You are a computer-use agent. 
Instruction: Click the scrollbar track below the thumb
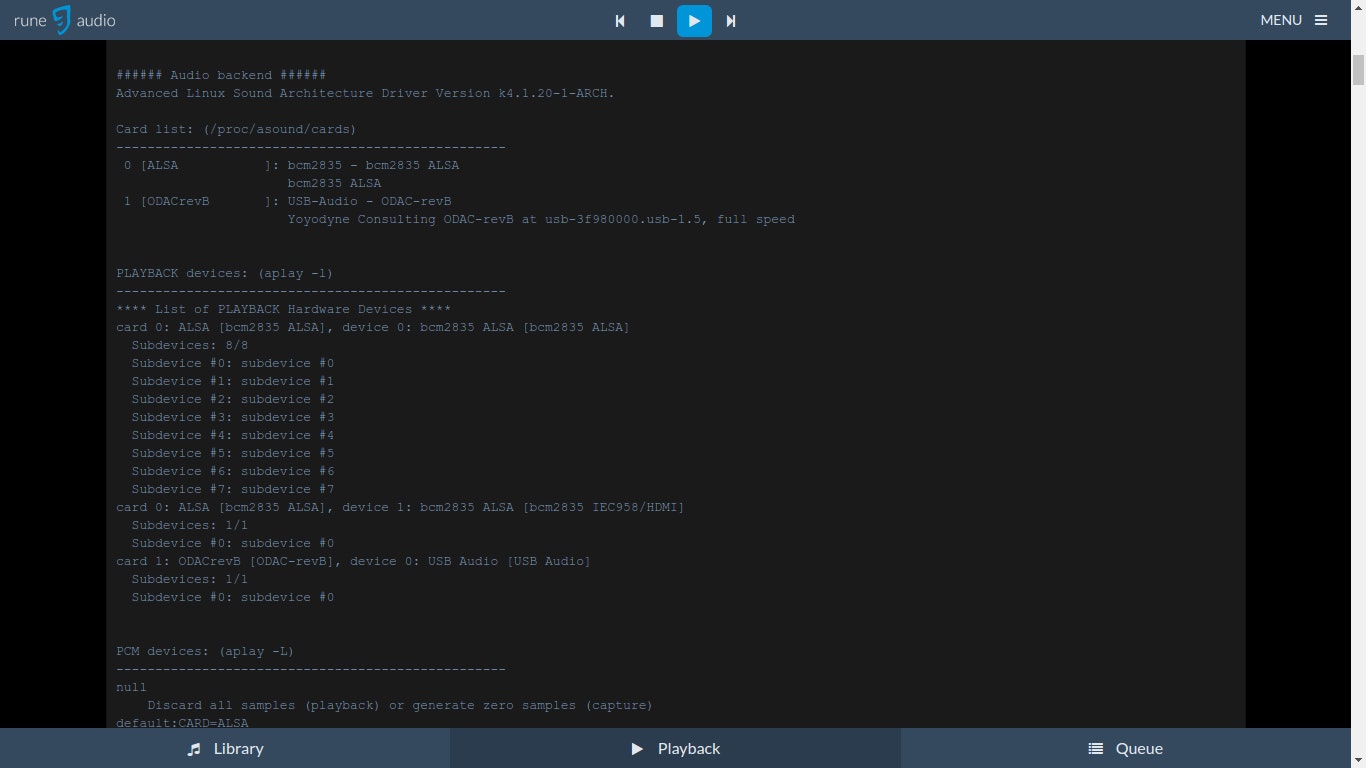(1358, 400)
